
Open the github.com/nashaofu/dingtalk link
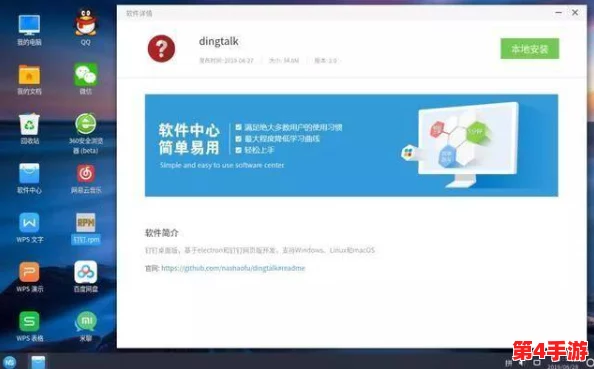233,268
